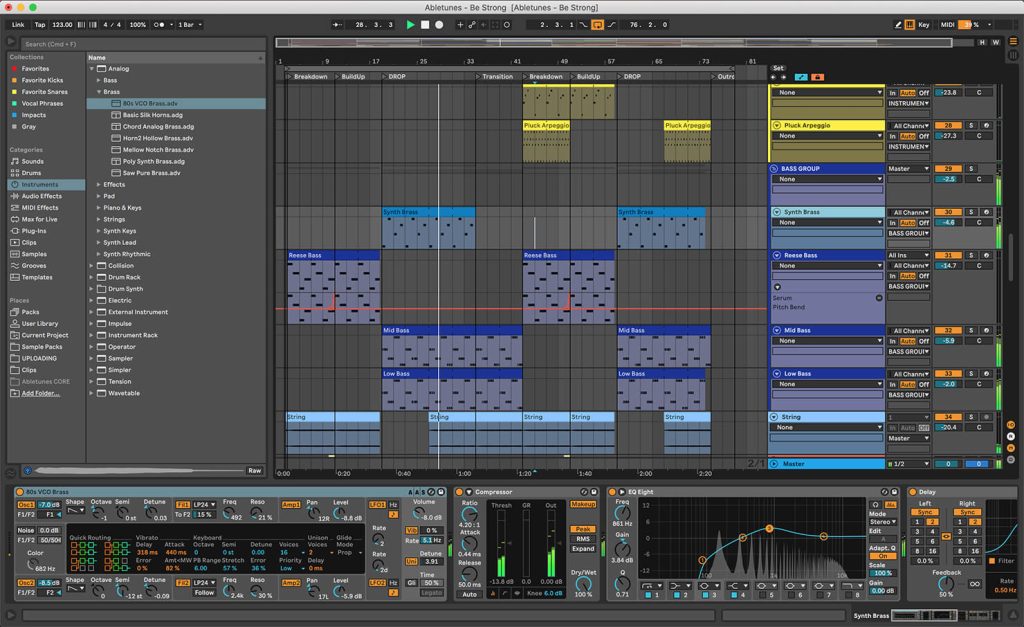
Task: Set Pluck Arpeggio monitoring to In
Action: [892, 135]
